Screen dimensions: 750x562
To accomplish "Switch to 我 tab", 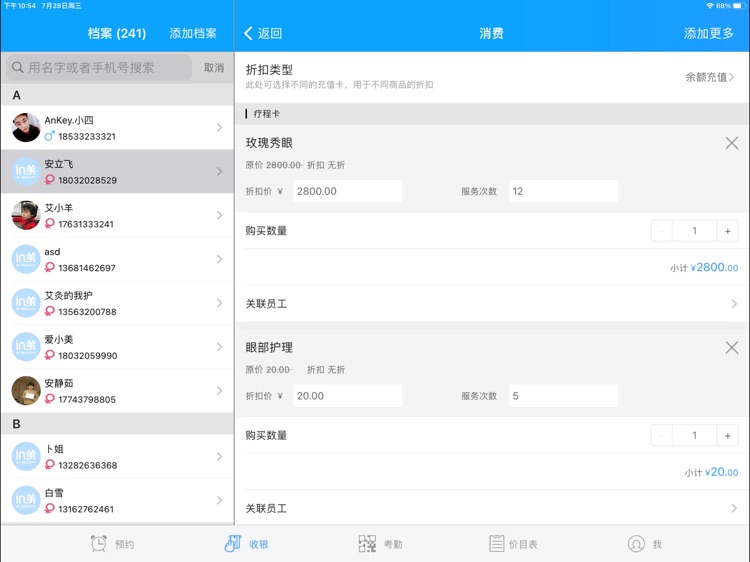I will [645, 544].
